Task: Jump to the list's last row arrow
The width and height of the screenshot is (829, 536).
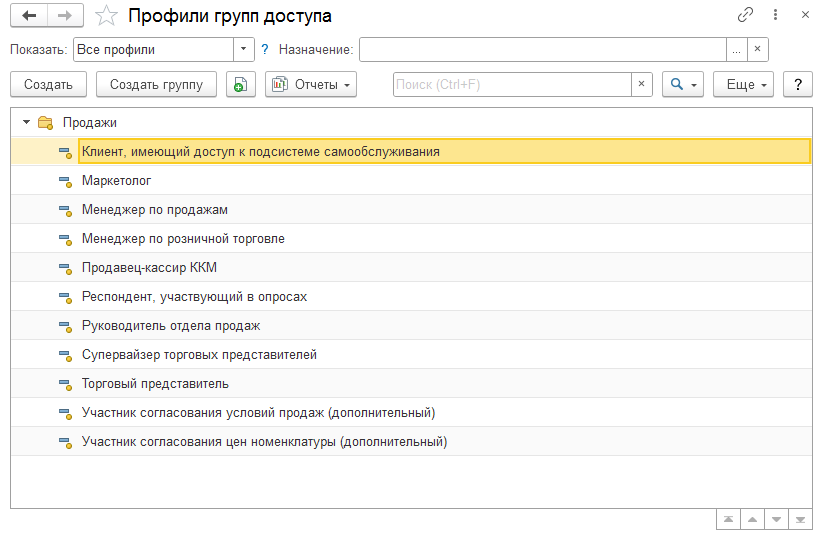Action: (800, 520)
